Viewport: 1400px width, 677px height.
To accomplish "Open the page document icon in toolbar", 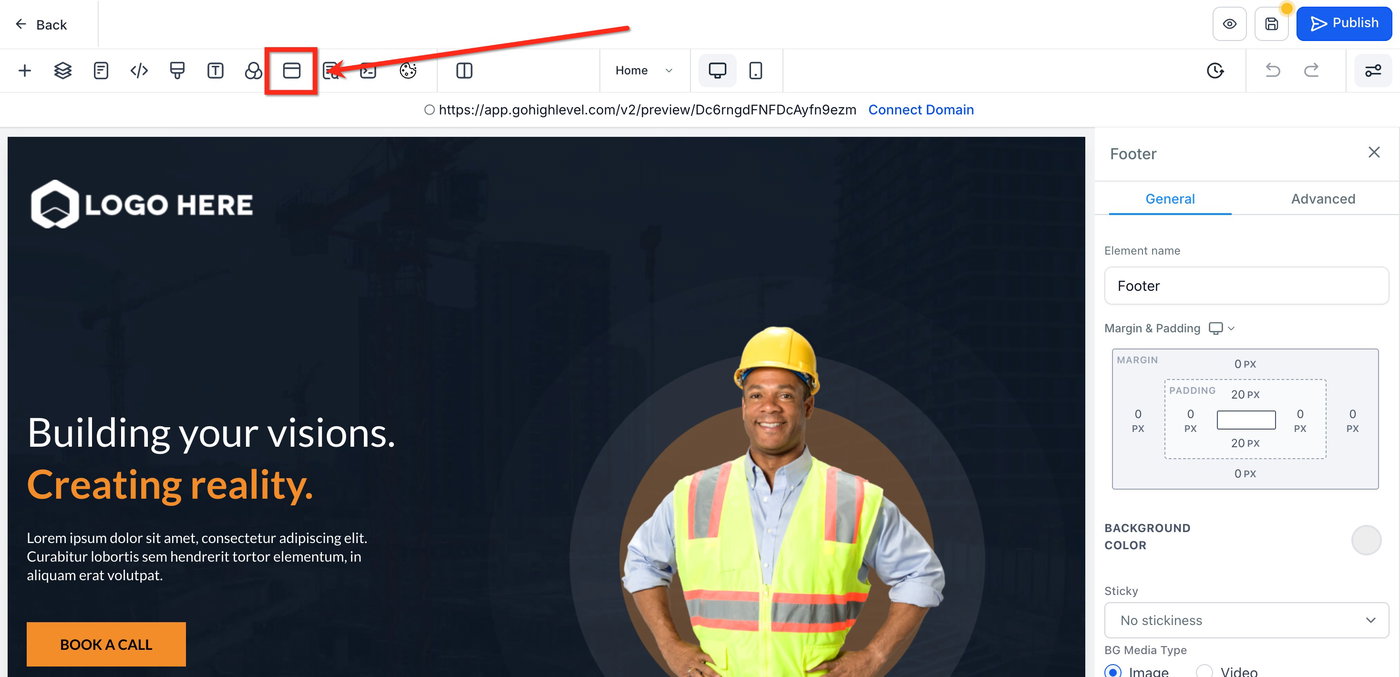I will pyautogui.click(x=101, y=71).
